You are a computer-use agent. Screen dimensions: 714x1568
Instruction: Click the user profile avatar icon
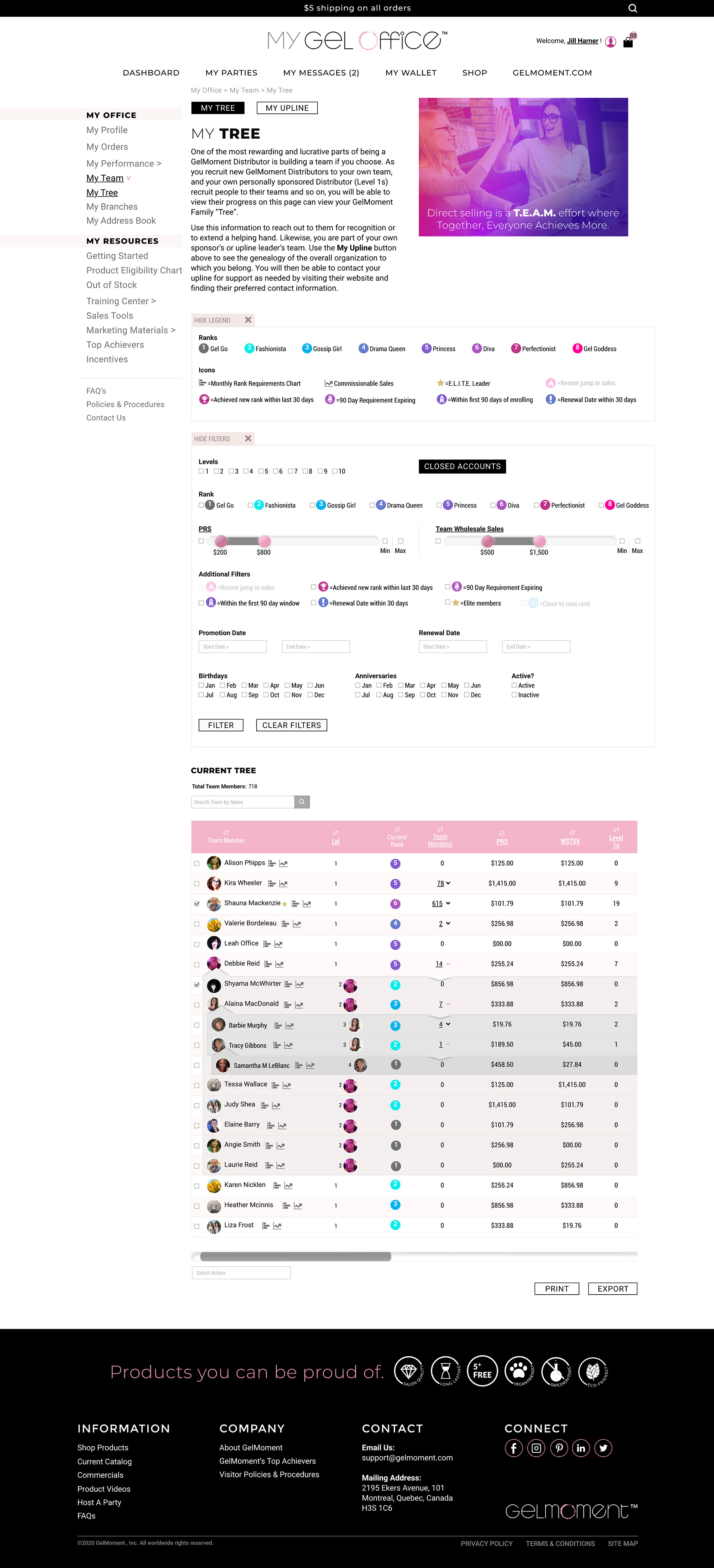tap(611, 41)
